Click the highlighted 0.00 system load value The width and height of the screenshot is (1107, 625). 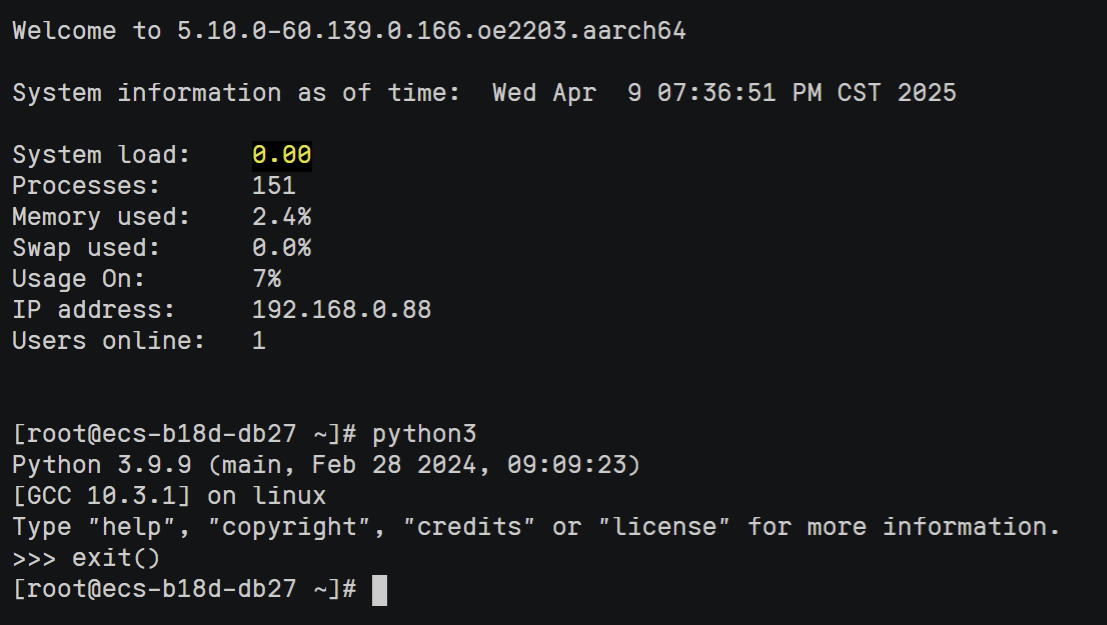coord(282,155)
